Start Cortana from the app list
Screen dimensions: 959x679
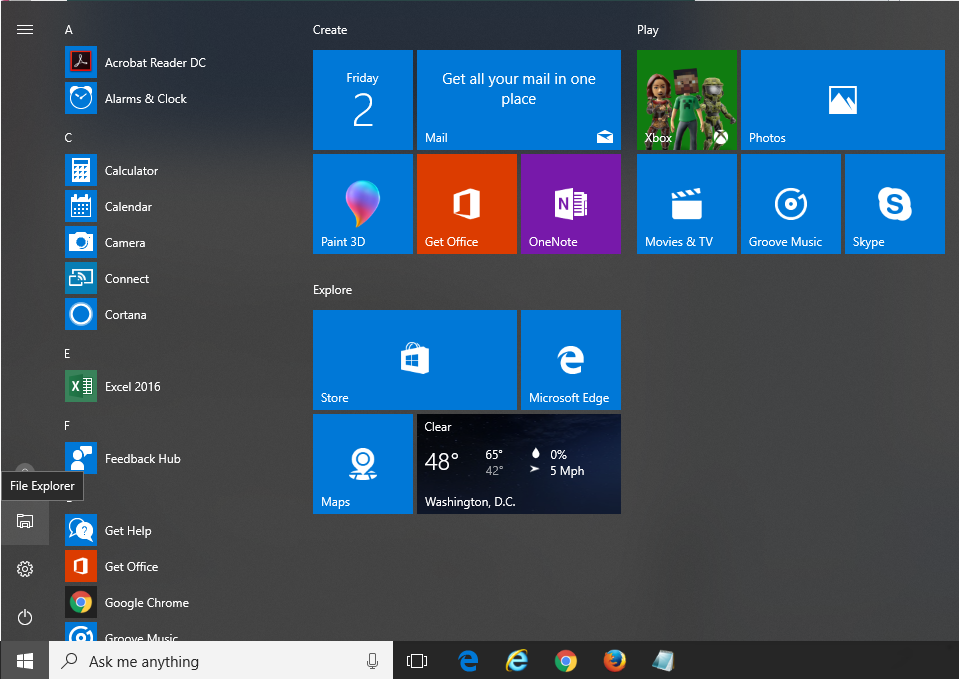click(x=126, y=314)
